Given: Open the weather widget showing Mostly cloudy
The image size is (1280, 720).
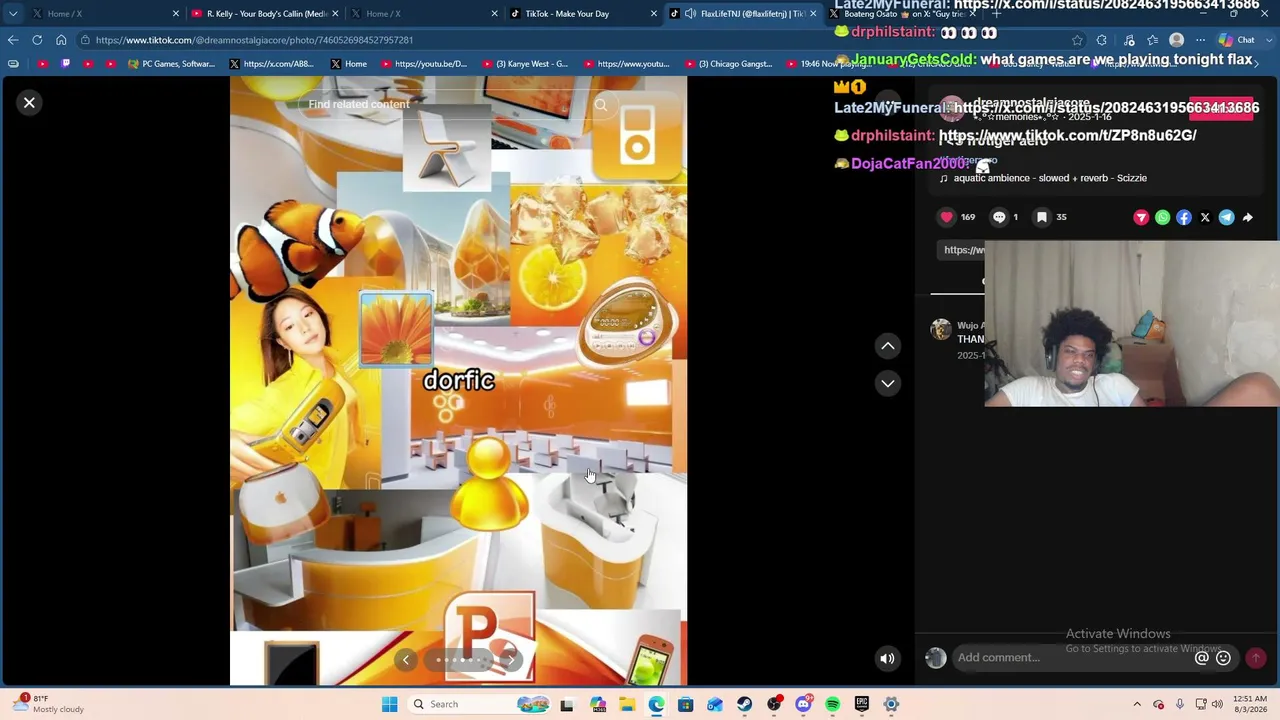Looking at the screenshot, I should tap(49, 704).
